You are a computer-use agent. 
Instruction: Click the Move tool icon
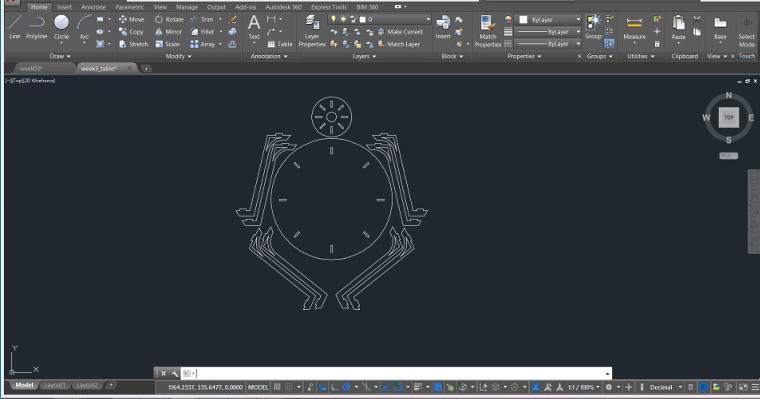[123, 19]
